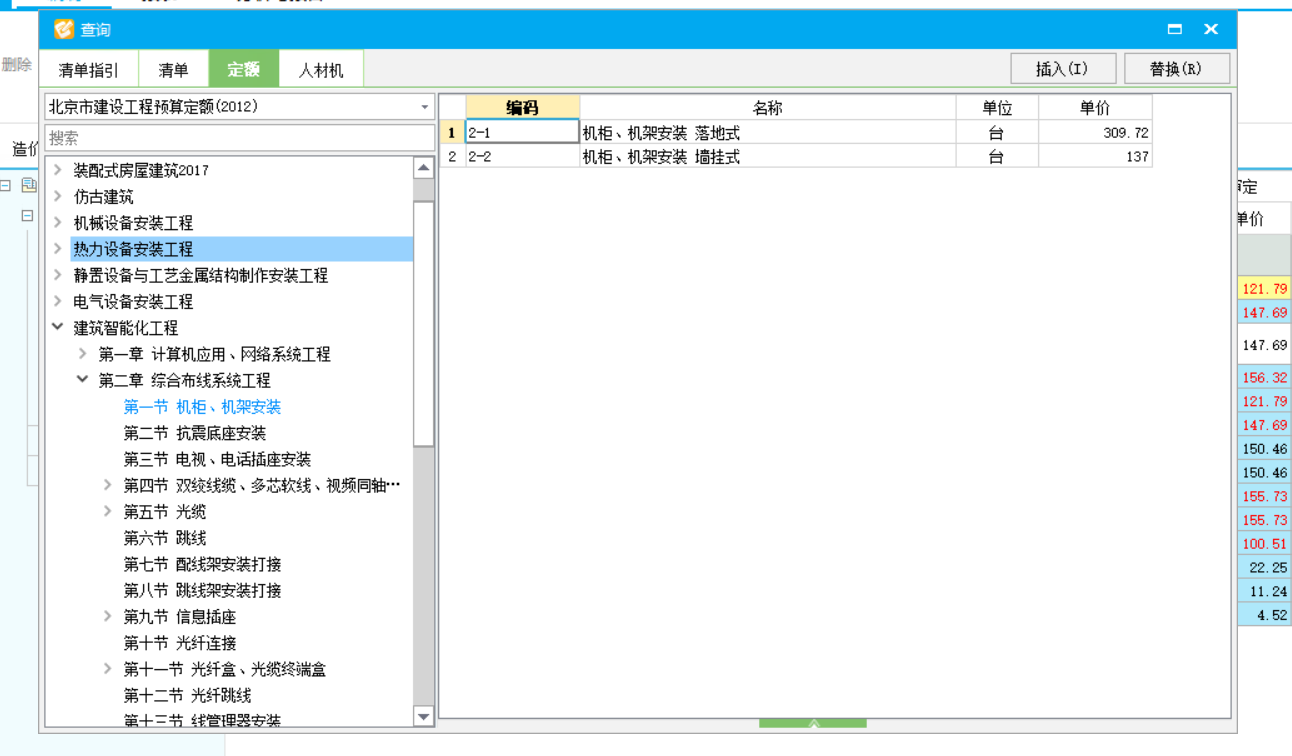The height and width of the screenshot is (756, 1292).
Task: Expand 第四节 双绞线缆 node arrow
Action: pos(107,485)
